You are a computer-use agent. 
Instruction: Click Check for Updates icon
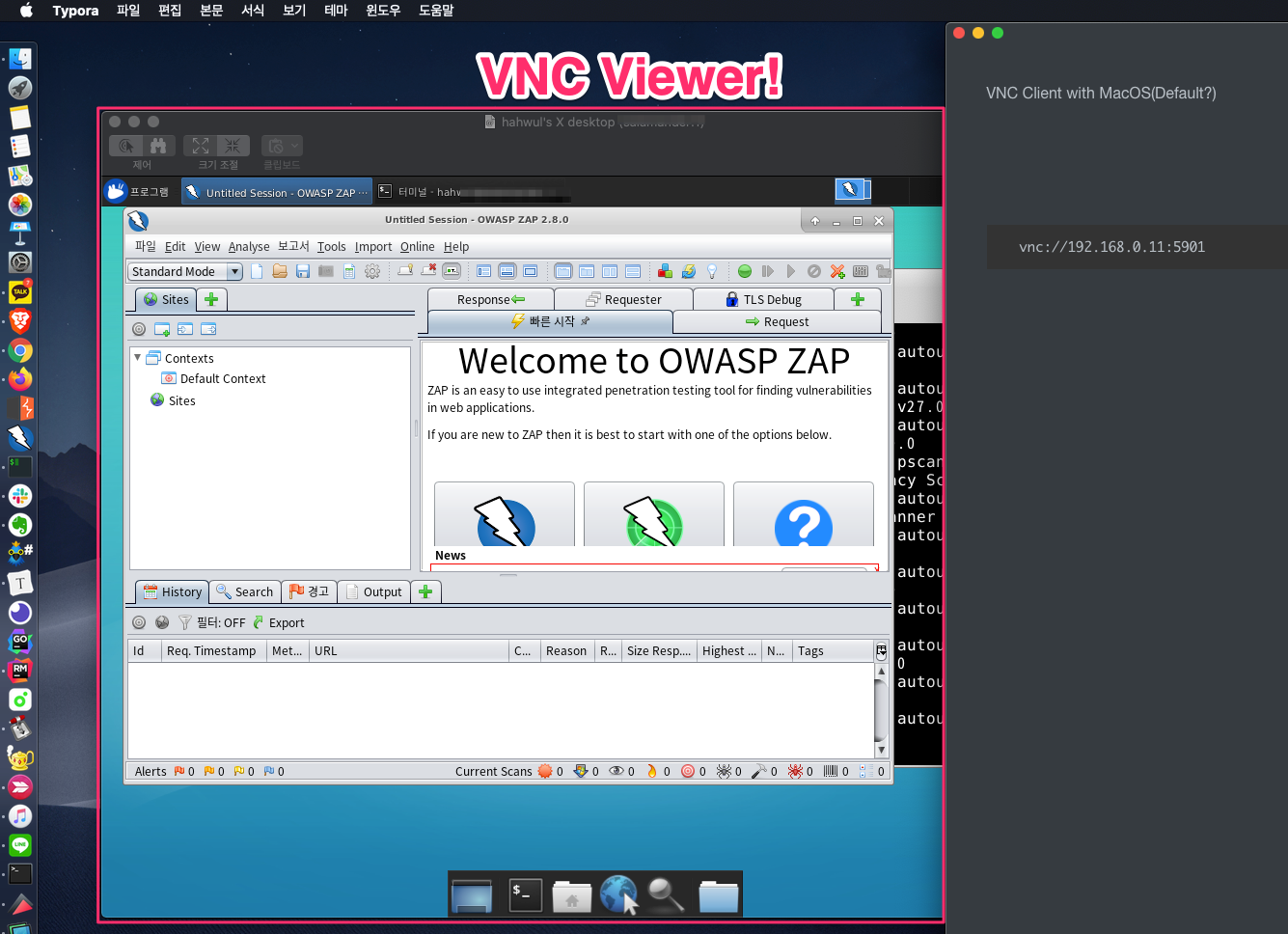pyautogui.click(x=688, y=271)
